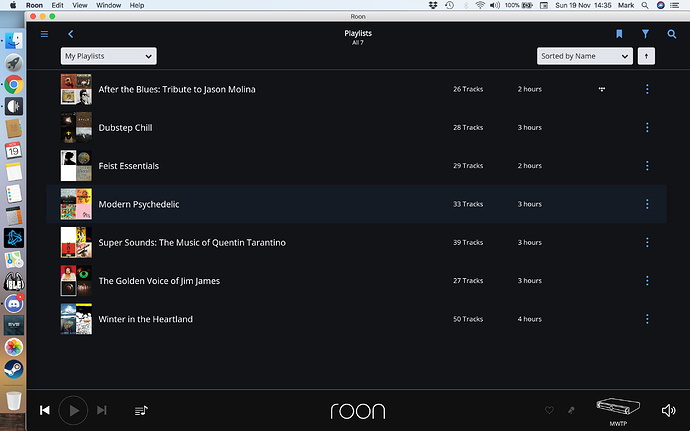Open Discord from the Dock
The image size is (690, 431).
click(14, 303)
